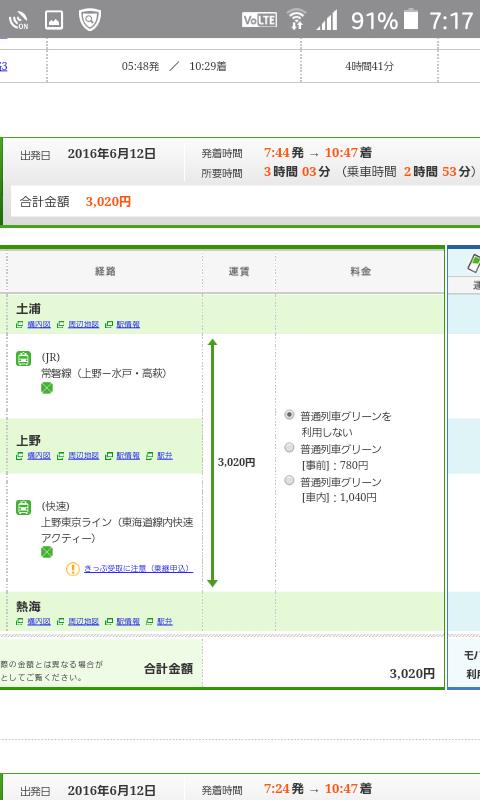Tap 4時間41分 duration cell
480x800 pixels.
pos(369,66)
